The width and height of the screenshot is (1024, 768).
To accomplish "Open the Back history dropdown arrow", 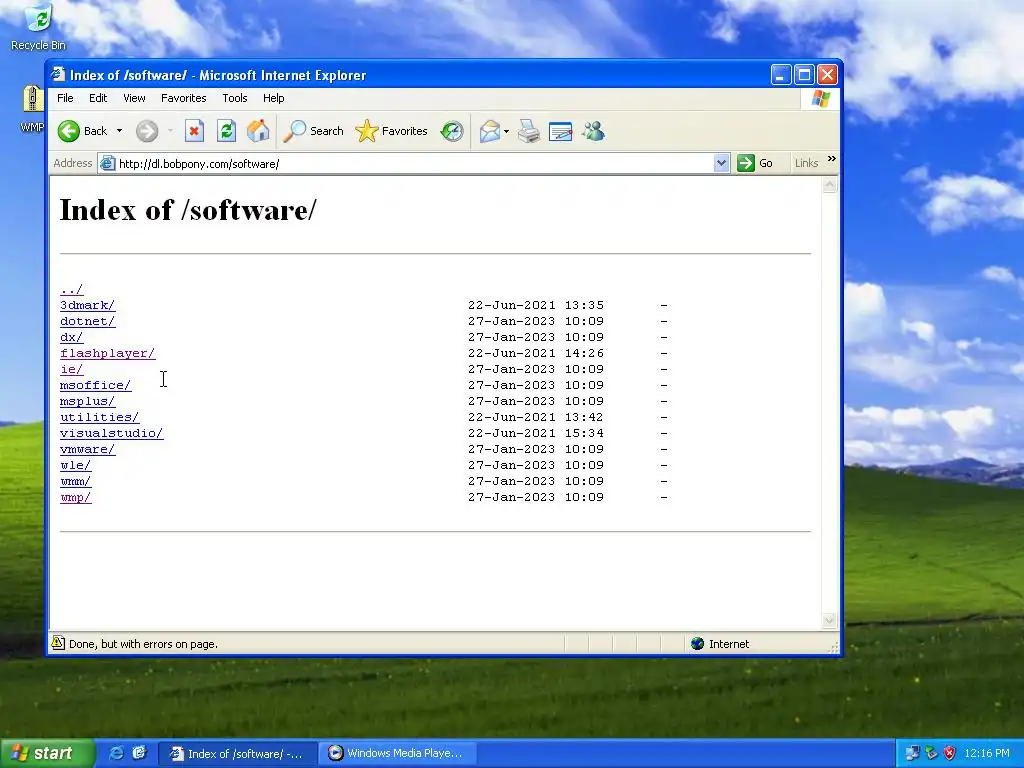I will point(120,131).
